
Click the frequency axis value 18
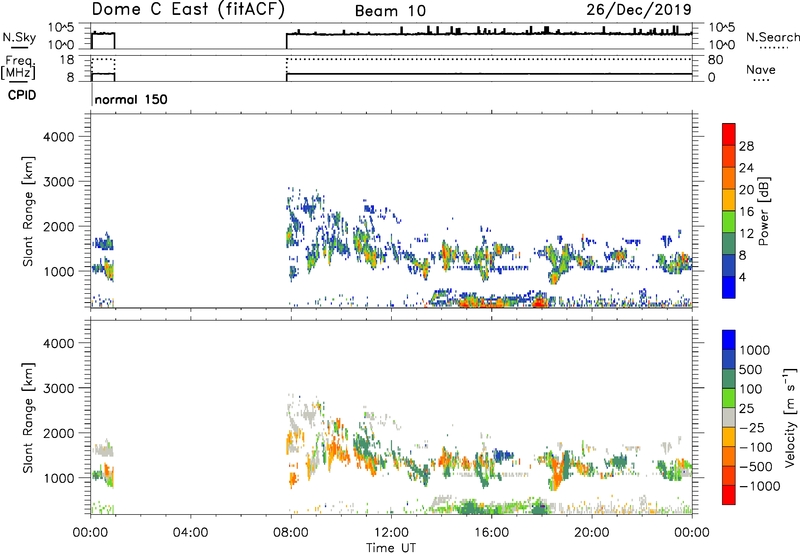click(x=67, y=60)
